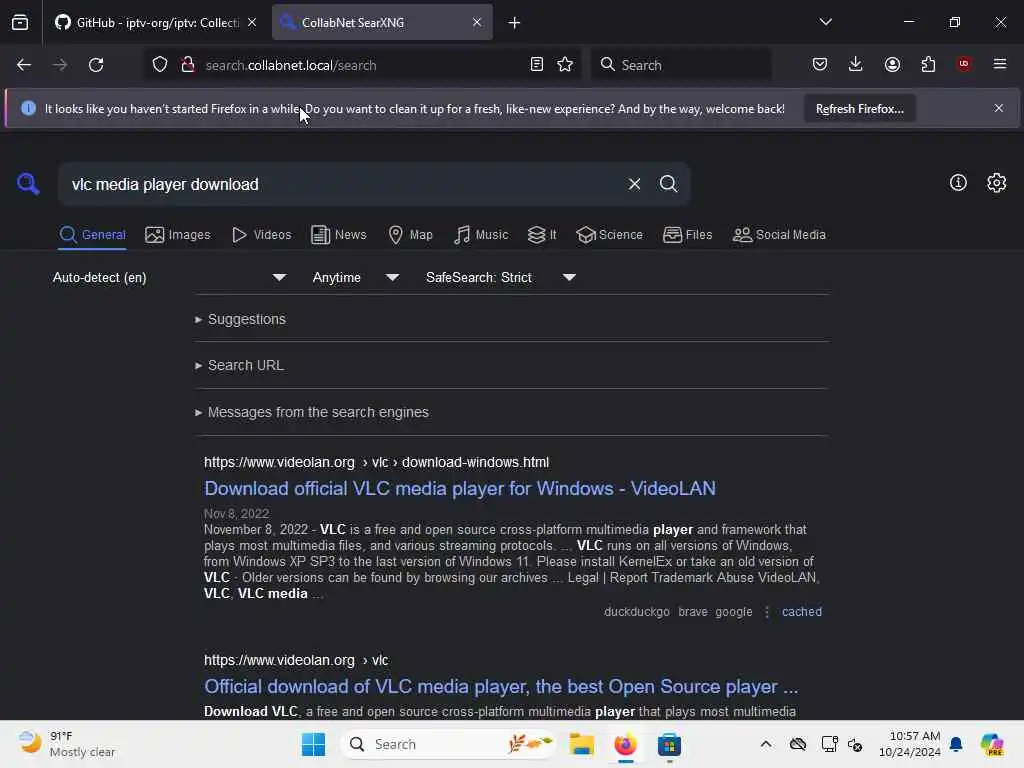Click the Firefox View tab-list icon

[20, 22]
